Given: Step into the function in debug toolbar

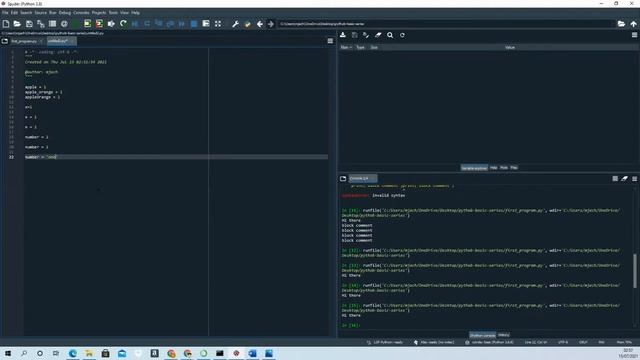Looking at the screenshot, I should click(158, 24).
